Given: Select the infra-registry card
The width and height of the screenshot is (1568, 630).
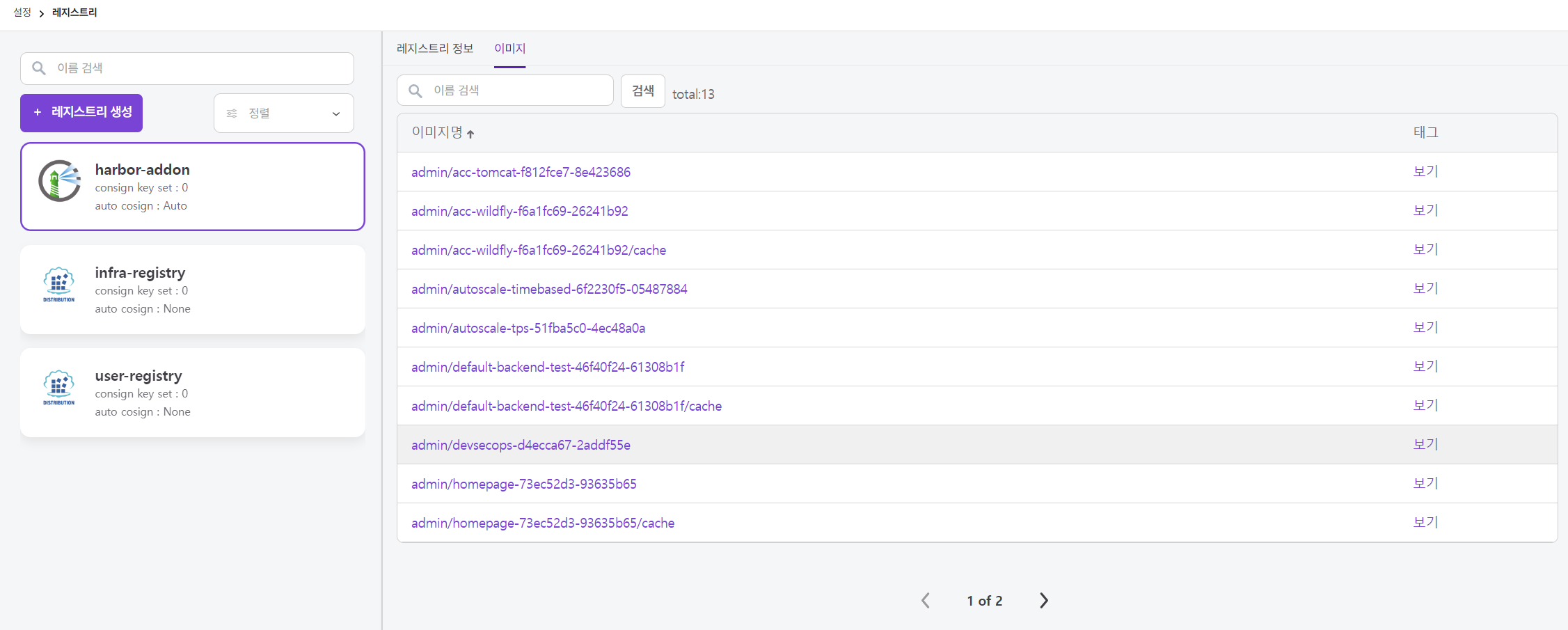Looking at the screenshot, I should 193,290.
